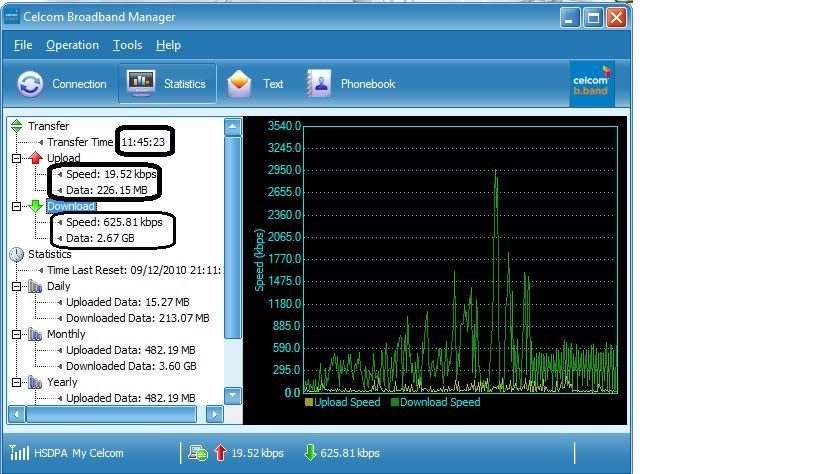The height and width of the screenshot is (474, 819).
Task: Click the green download arrow in status bar
Action: [309, 453]
